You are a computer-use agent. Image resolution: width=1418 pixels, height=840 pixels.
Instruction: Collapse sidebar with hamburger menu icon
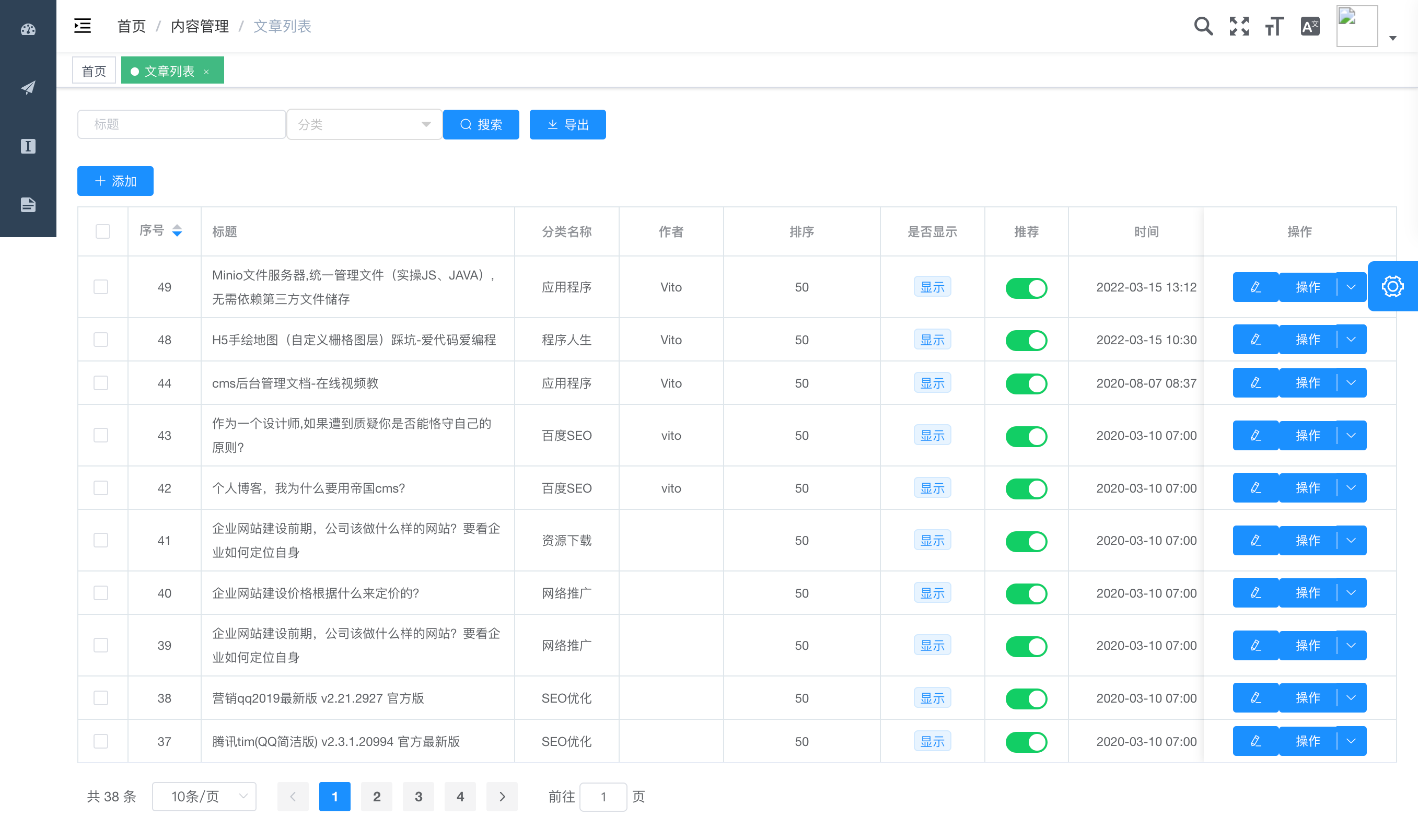[83, 26]
